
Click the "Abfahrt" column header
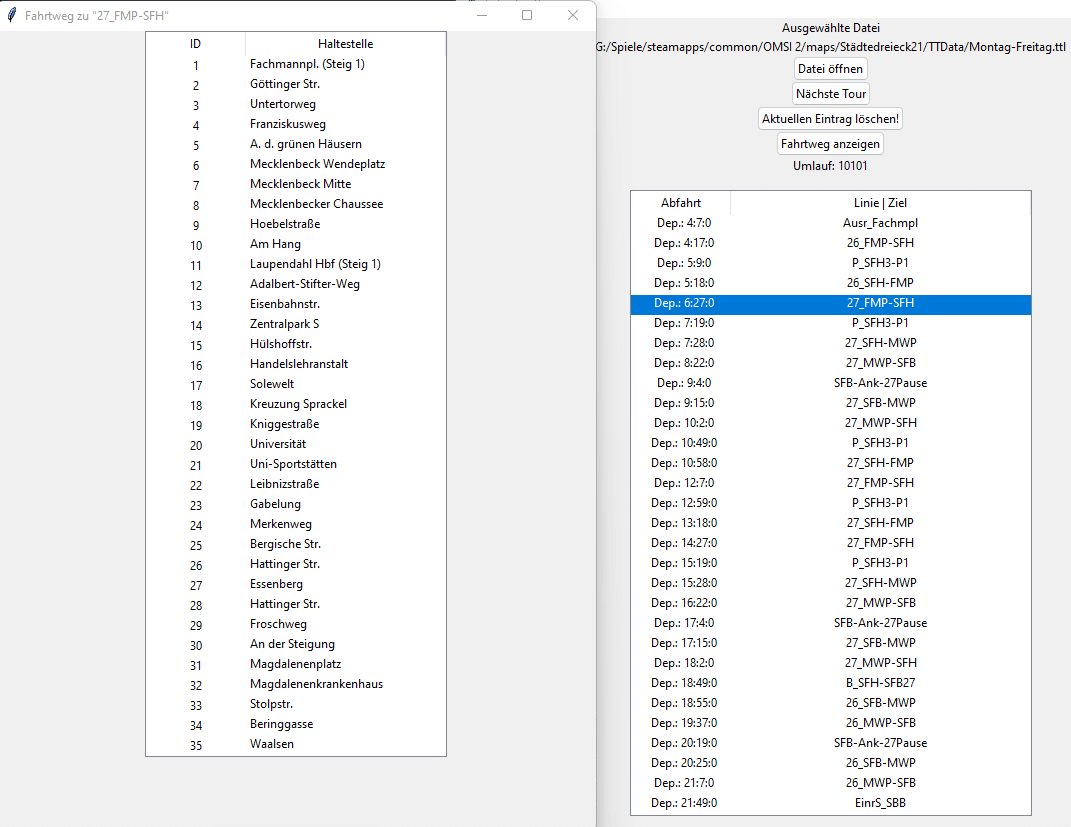tap(681, 203)
